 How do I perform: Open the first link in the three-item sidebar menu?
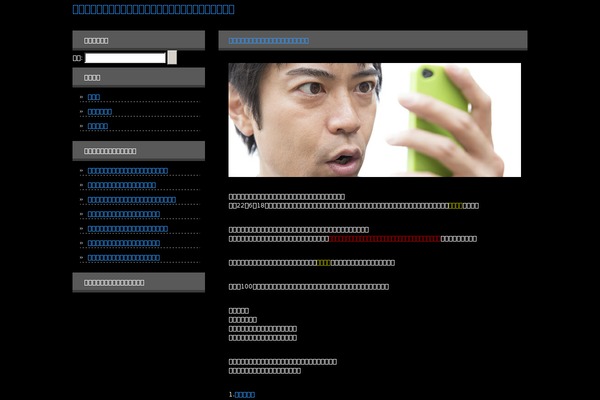pyautogui.click(x=94, y=97)
